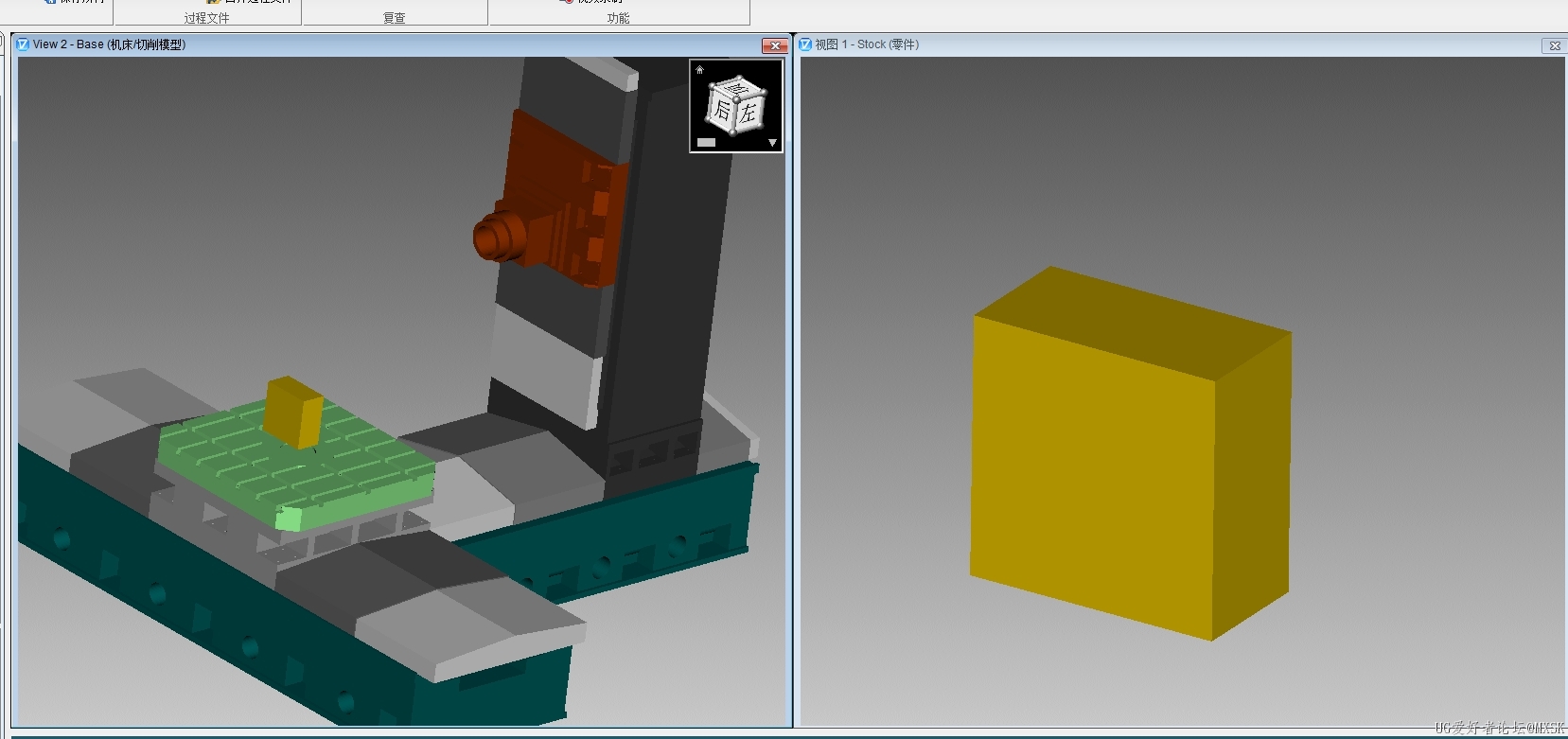Open the view cube dropdown arrow
The image size is (1568, 739).
pos(772,143)
